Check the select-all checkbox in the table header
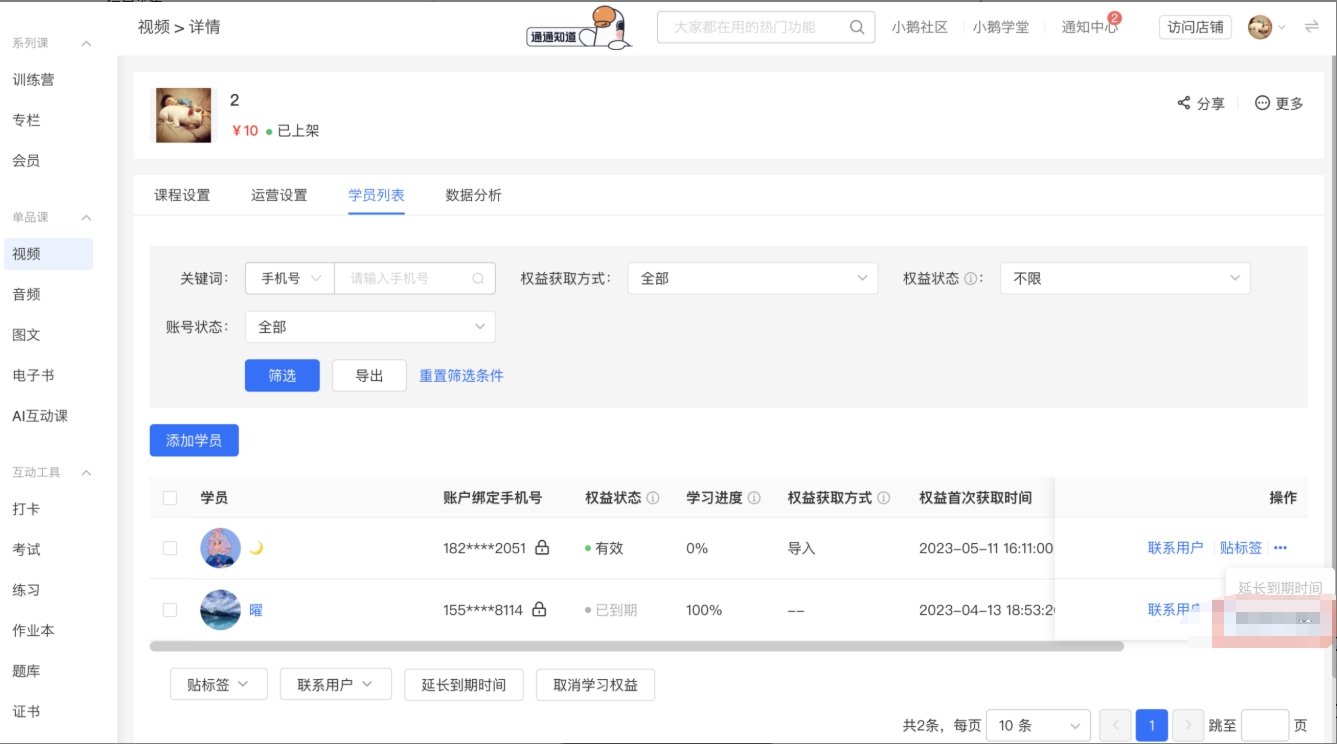The width and height of the screenshot is (1337, 744). 171,497
